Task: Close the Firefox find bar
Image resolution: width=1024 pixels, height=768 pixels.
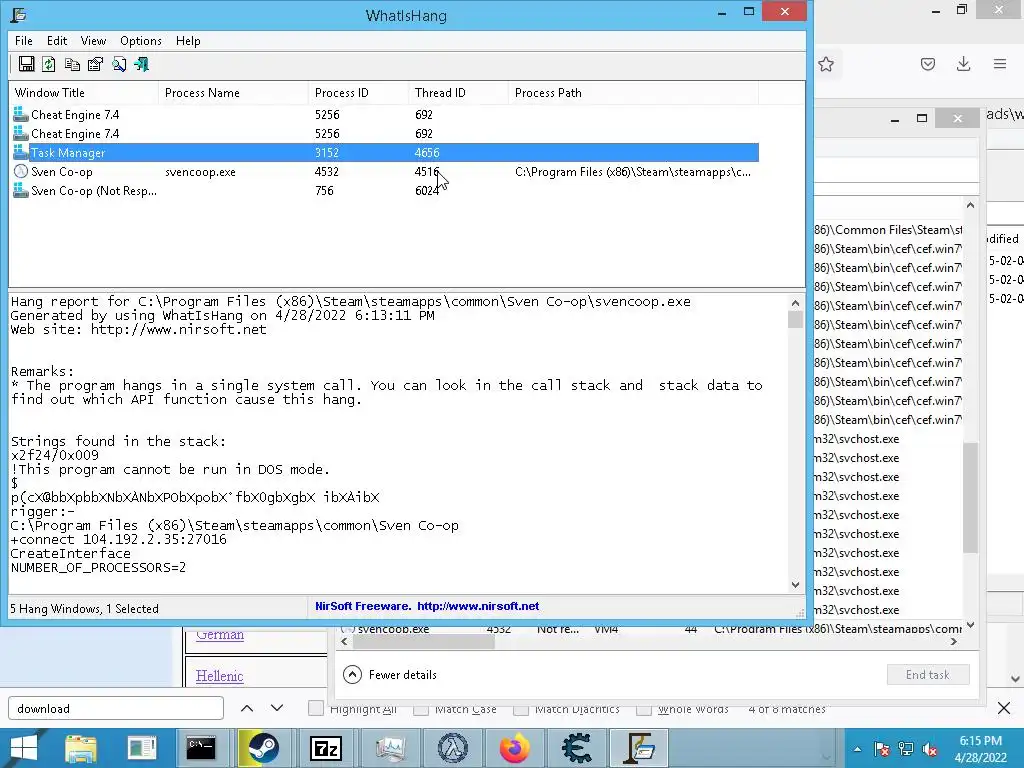Action: (1004, 708)
